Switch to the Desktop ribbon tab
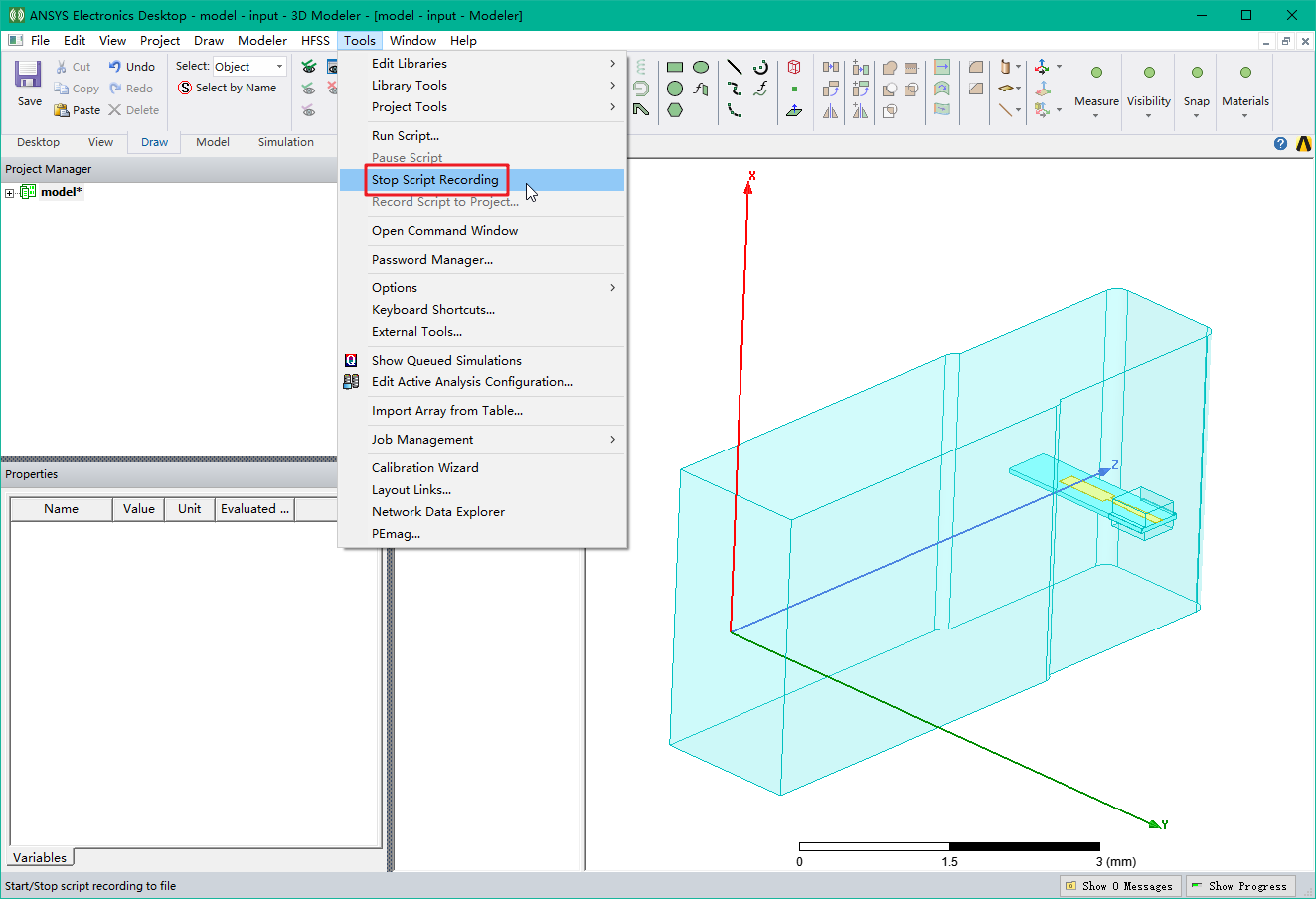 click(x=38, y=142)
